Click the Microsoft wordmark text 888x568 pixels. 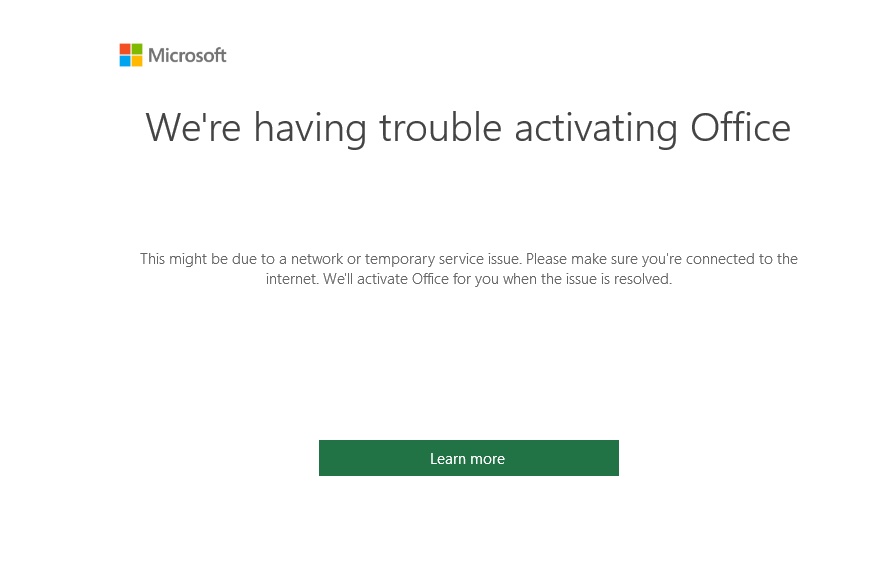187,55
